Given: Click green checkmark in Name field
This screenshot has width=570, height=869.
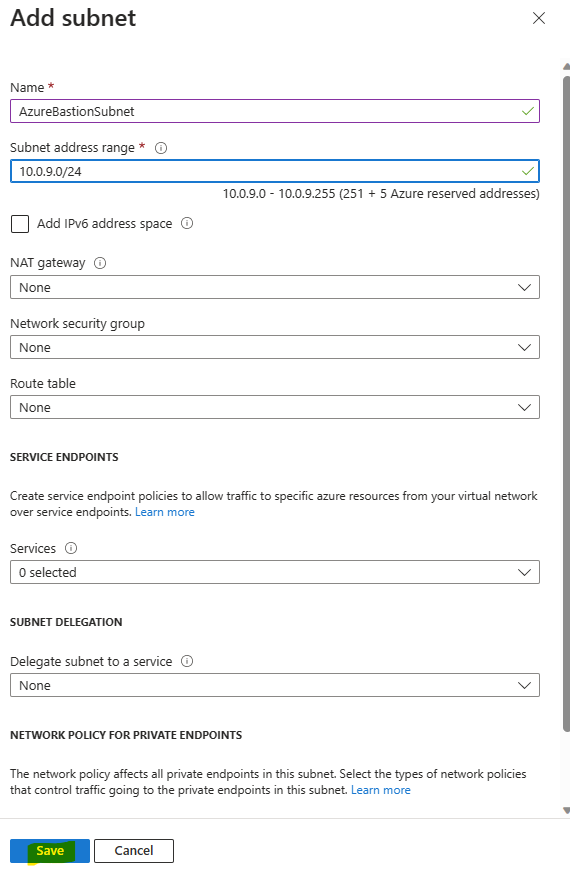Looking at the screenshot, I should pos(528,111).
